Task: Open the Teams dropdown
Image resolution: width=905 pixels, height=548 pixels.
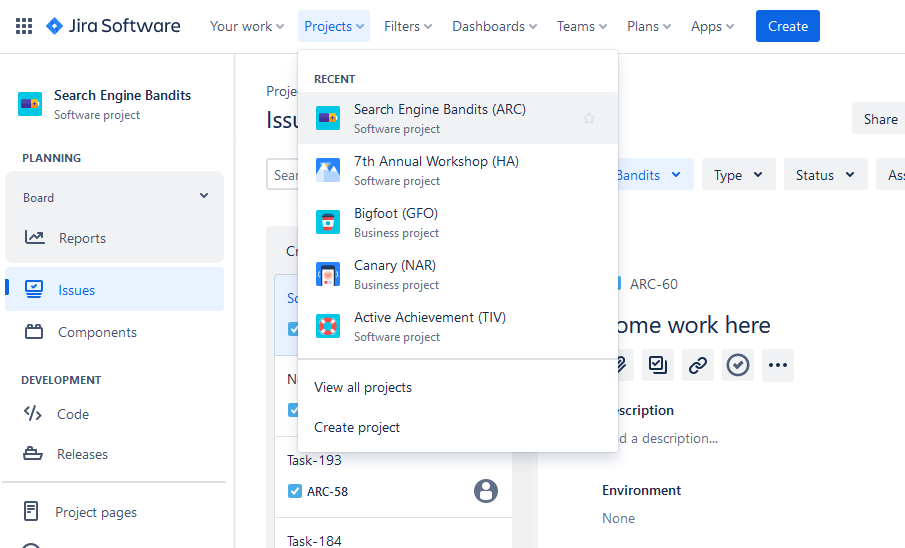Action: tap(581, 26)
